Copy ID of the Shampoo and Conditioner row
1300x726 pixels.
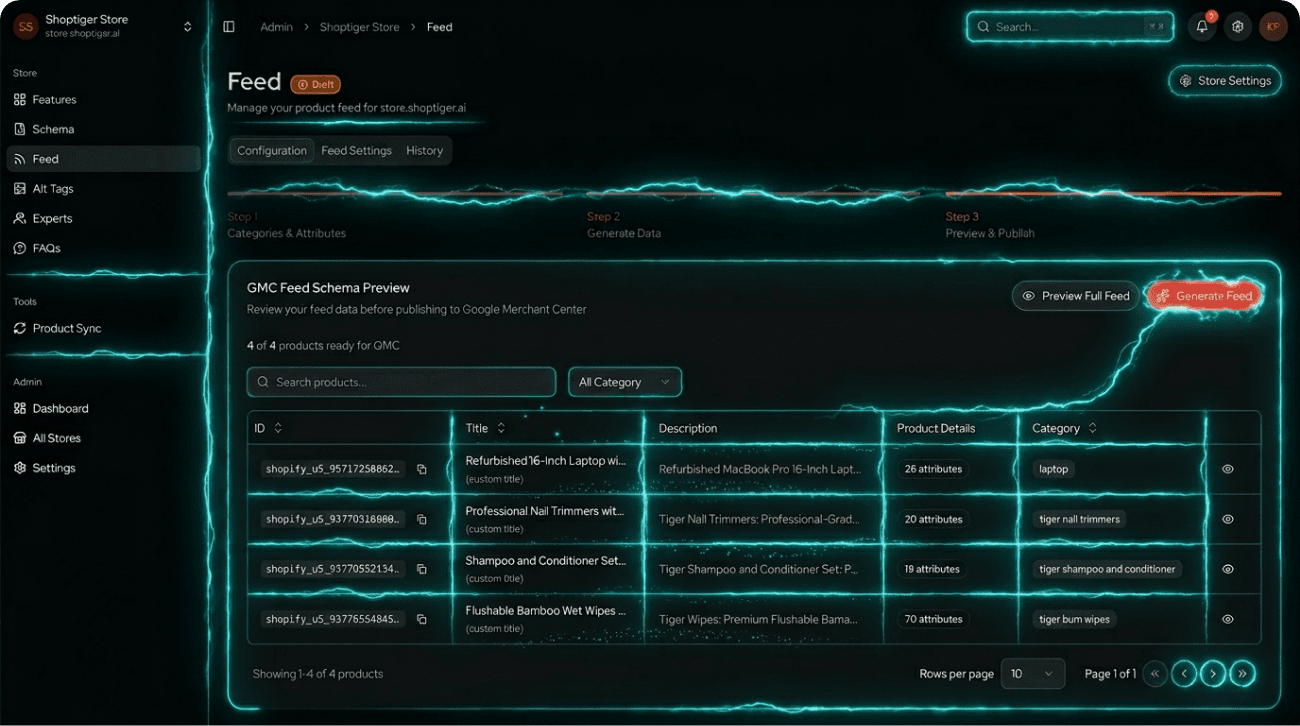tap(422, 569)
